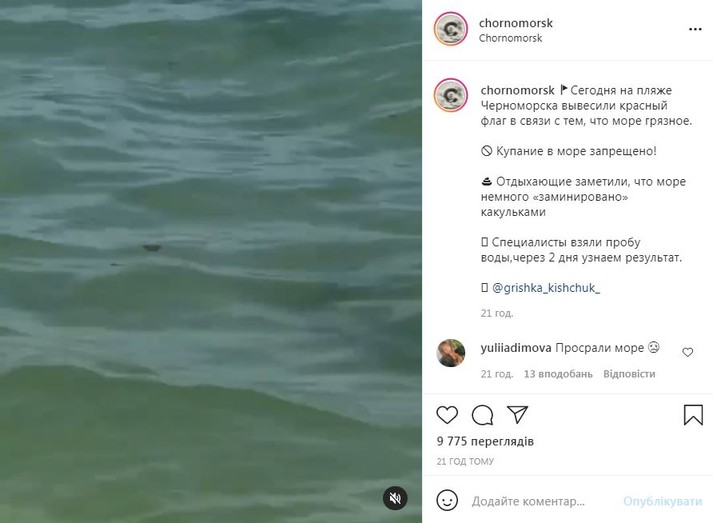Share post via paper plane icon
The height and width of the screenshot is (523, 713).
click(x=517, y=414)
